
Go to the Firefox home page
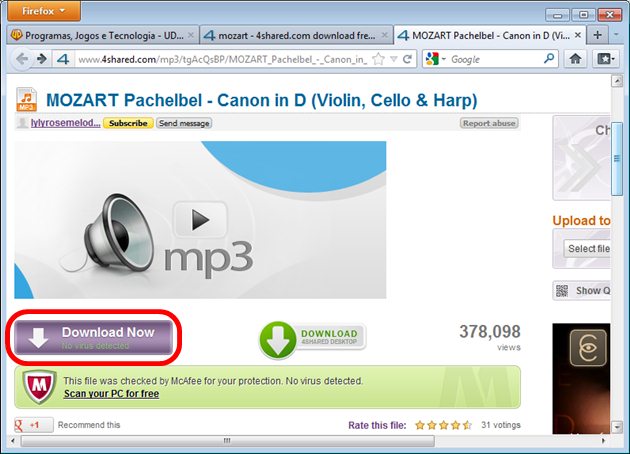tap(575, 59)
